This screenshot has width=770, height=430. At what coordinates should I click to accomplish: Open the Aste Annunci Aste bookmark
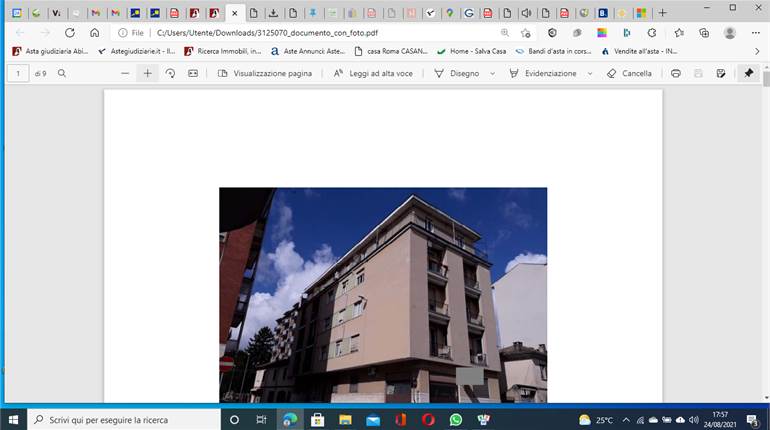[308, 51]
